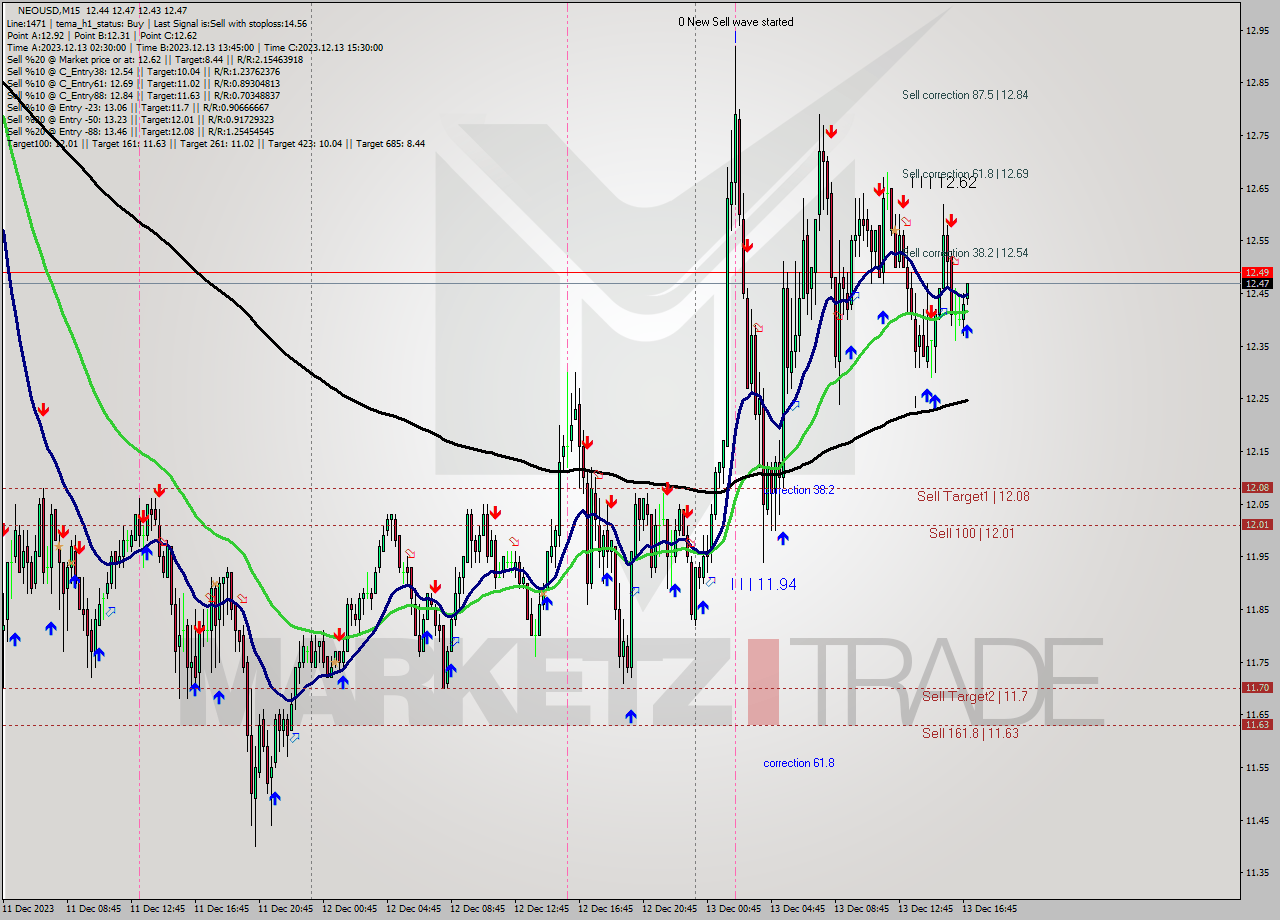The width and height of the screenshot is (1280, 920).
Task: Click the 'Sell %10 @ Entry -23: 13.06' line
Action: point(140,107)
